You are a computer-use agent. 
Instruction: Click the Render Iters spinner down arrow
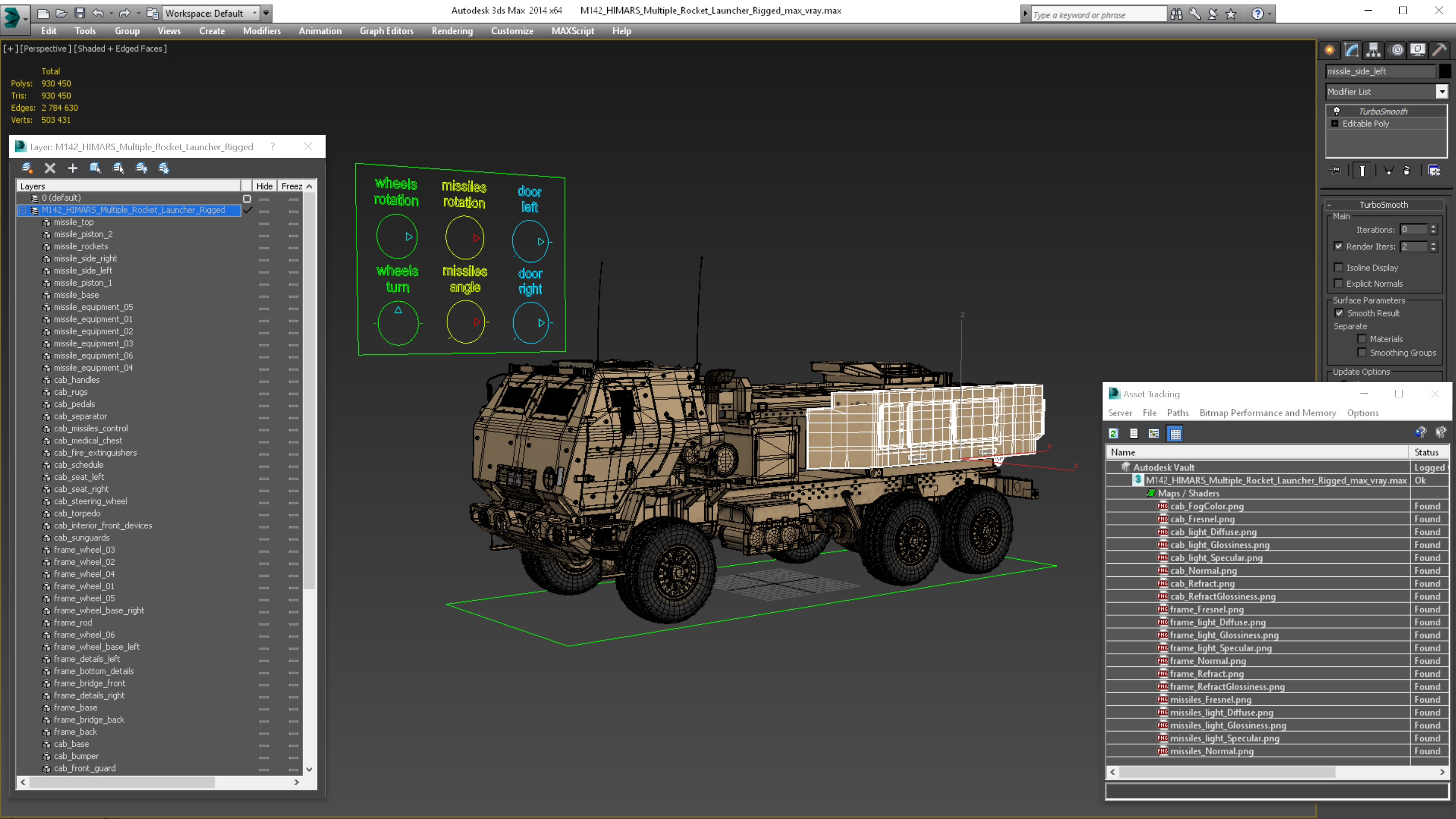click(1433, 249)
